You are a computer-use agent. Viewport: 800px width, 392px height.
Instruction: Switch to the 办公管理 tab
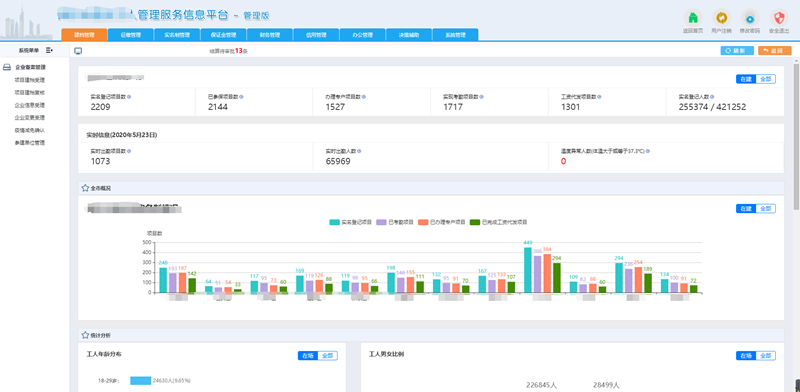(x=362, y=35)
